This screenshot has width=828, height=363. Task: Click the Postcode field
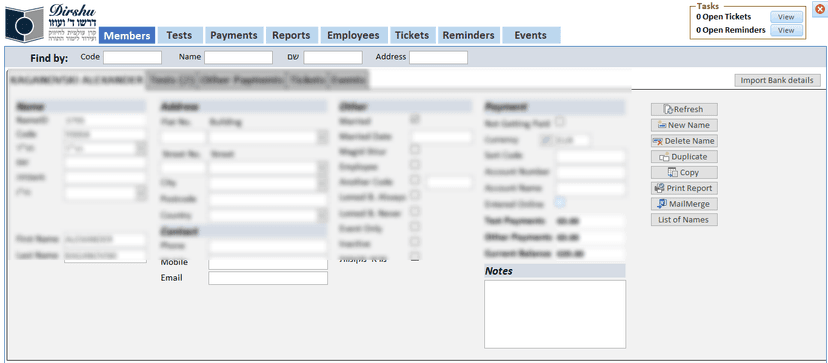268,200
